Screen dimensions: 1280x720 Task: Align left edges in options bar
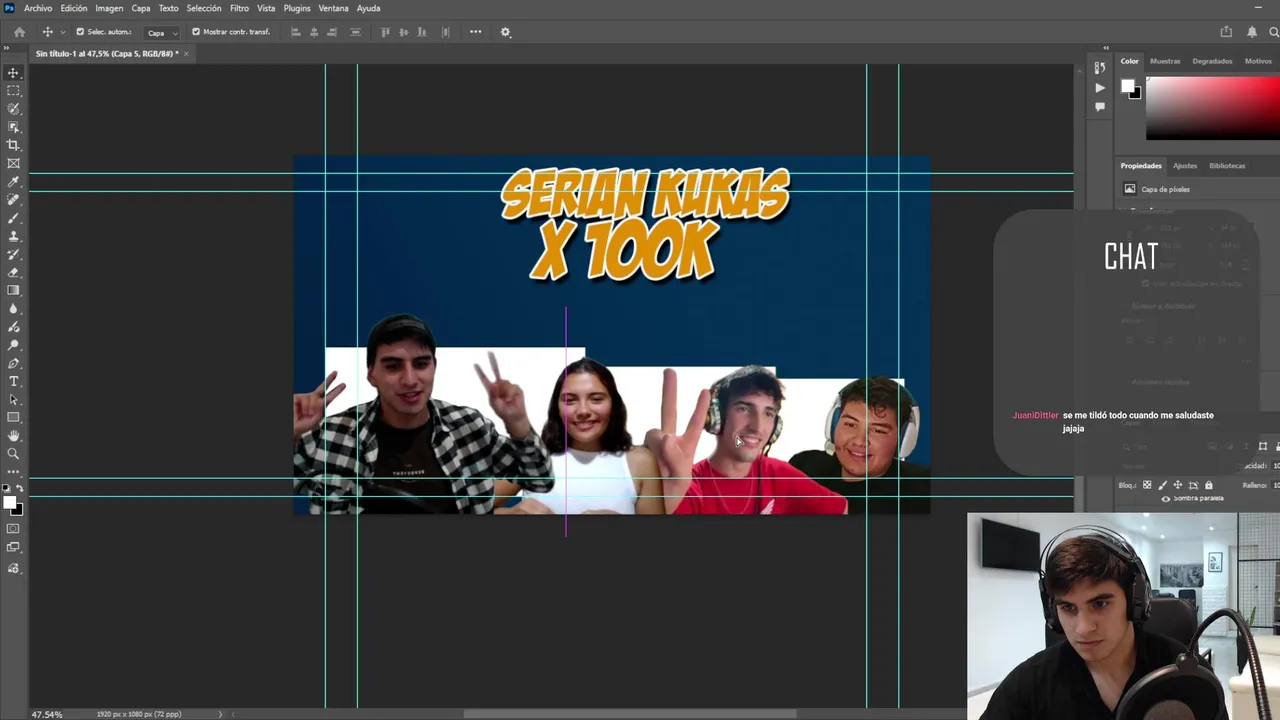coord(295,32)
